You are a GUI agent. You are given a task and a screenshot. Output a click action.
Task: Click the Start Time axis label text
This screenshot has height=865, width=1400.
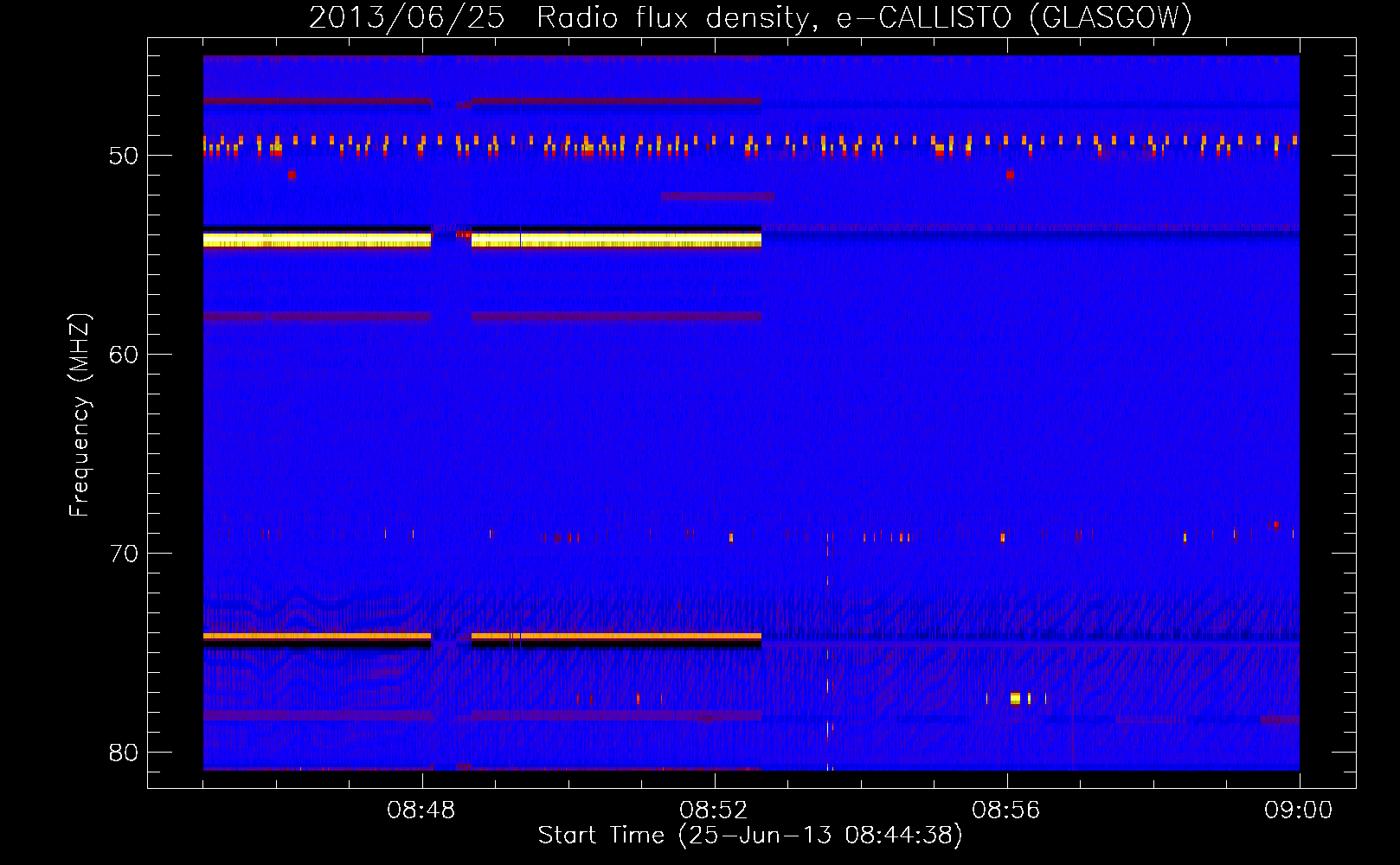(750, 836)
